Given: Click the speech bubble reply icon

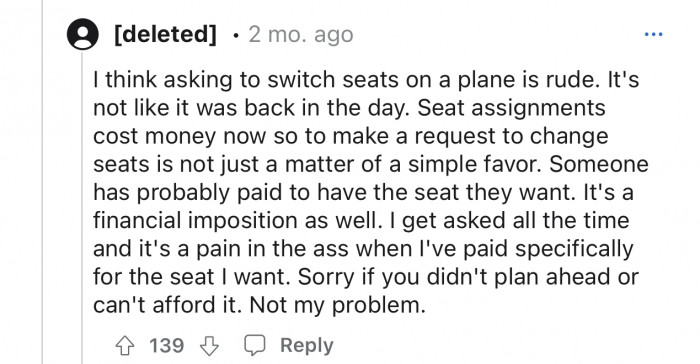Looking at the screenshot, I should pos(254,345).
